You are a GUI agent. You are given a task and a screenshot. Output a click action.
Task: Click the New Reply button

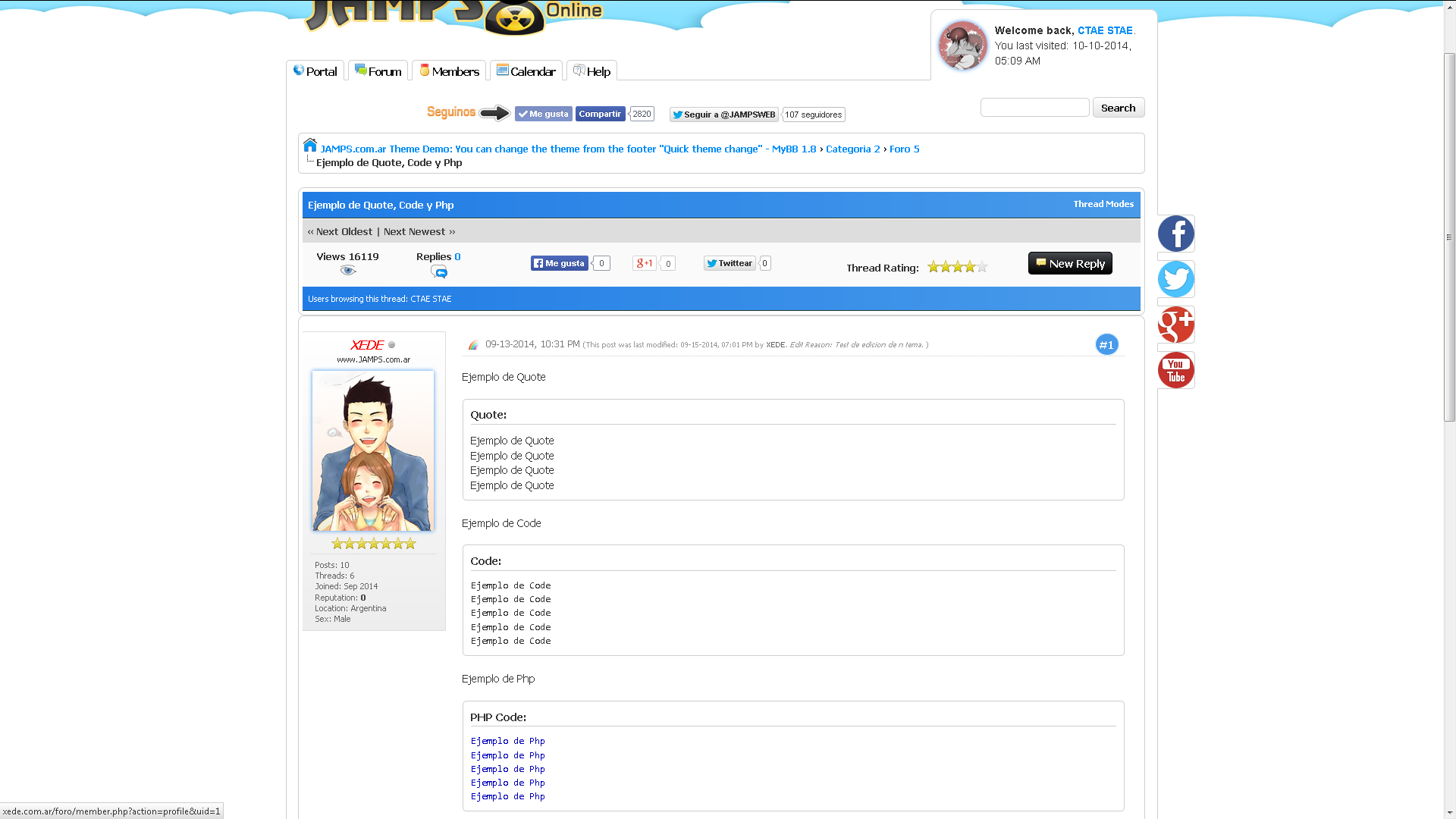pyautogui.click(x=1069, y=263)
